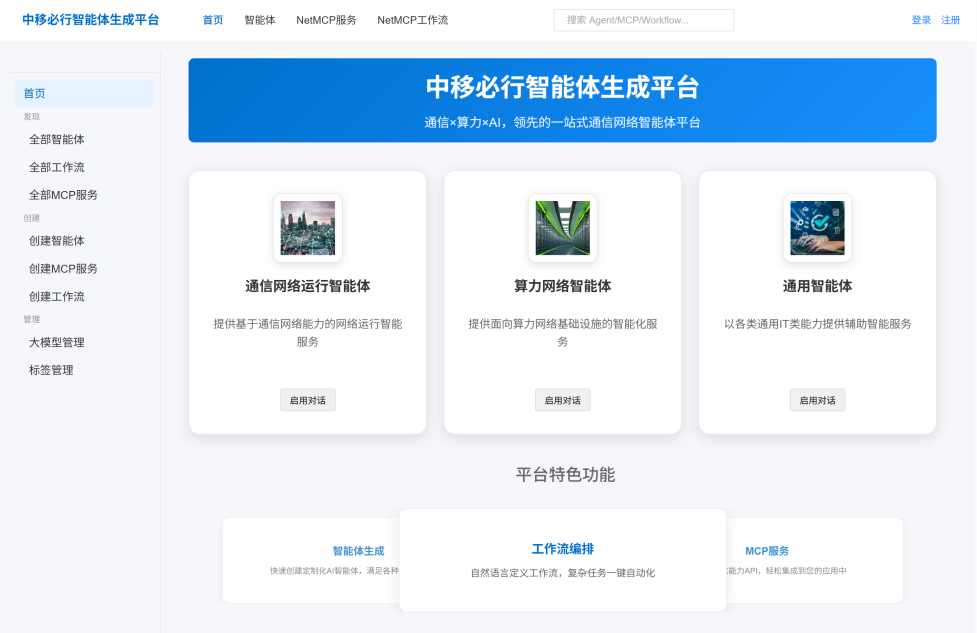Screen dimensions: 977x633
Task: Select the 工作流编排 feature card
Action: (563, 560)
